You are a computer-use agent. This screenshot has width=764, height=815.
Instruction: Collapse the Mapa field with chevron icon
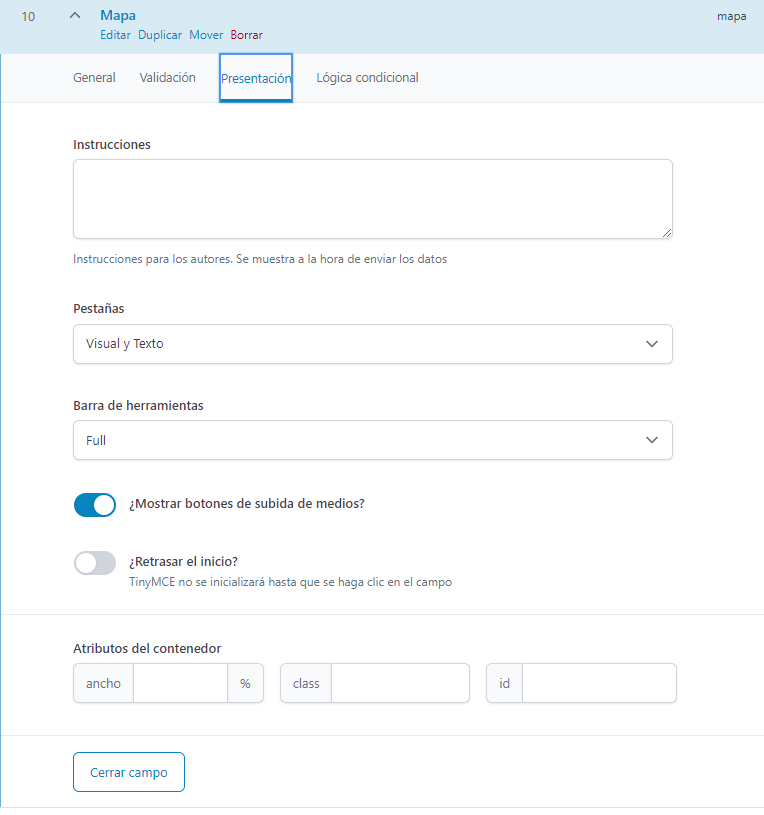pos(75,16)
